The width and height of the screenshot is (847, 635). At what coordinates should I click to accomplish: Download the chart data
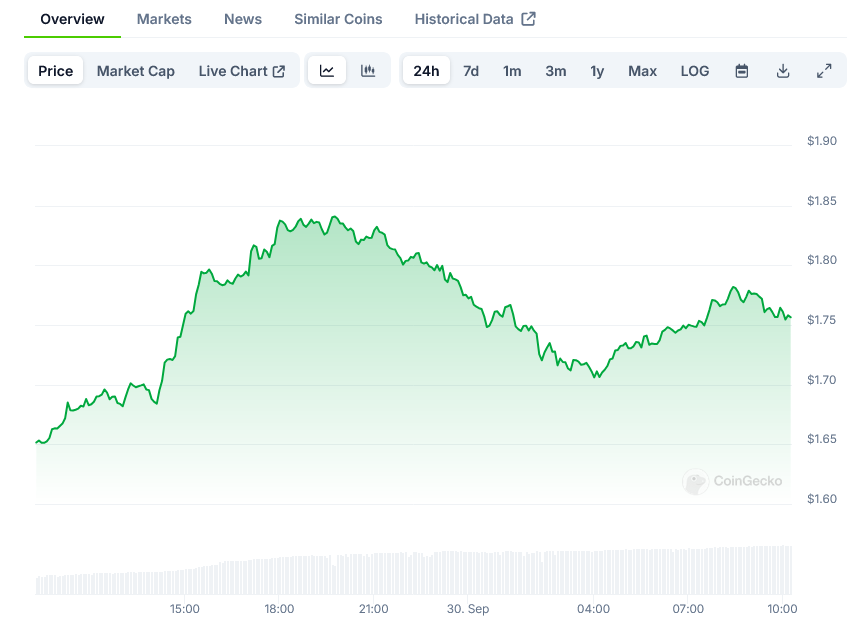click(x=783, y=71)
